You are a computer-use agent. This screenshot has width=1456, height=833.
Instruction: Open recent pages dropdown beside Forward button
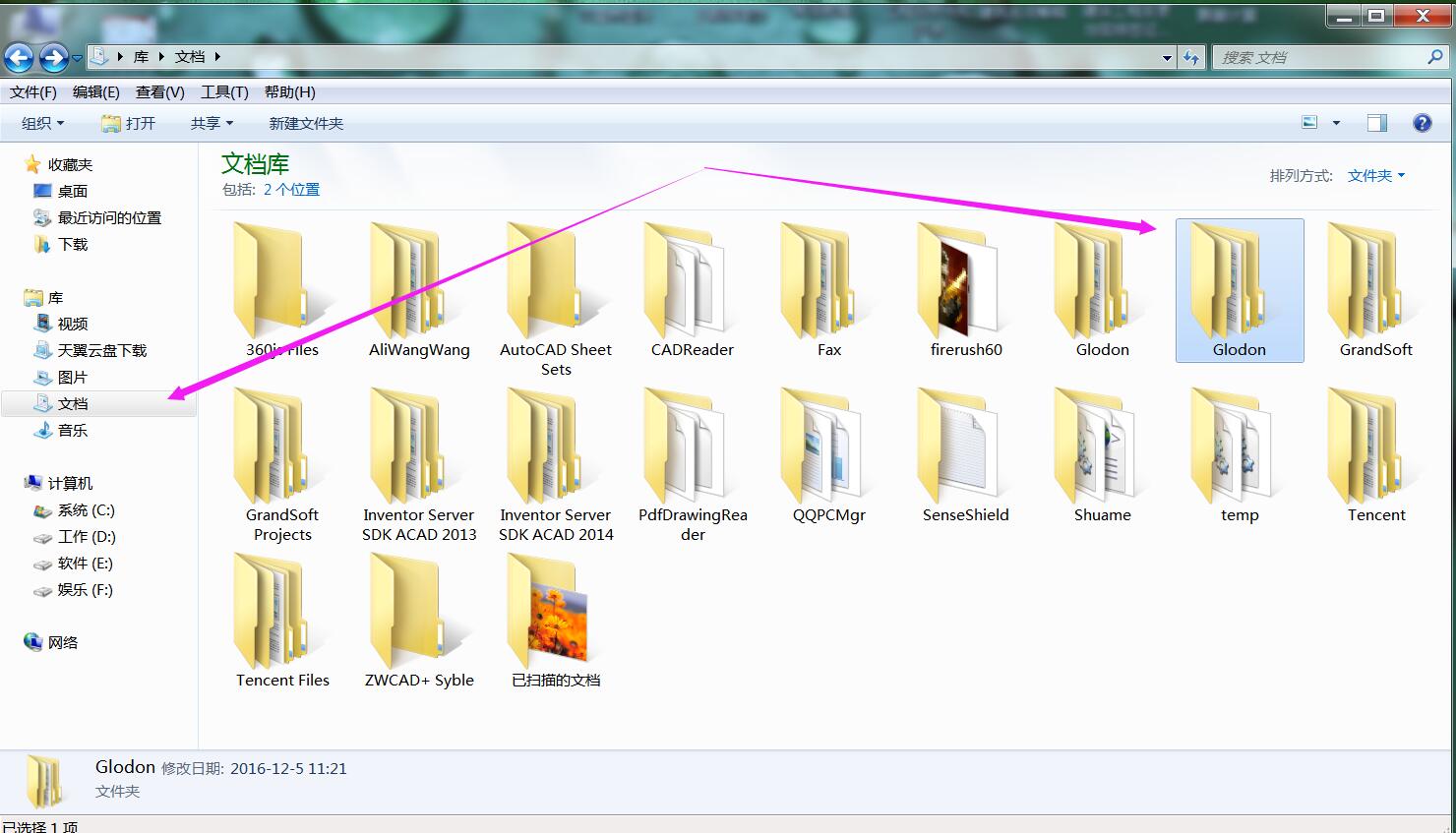77,58
